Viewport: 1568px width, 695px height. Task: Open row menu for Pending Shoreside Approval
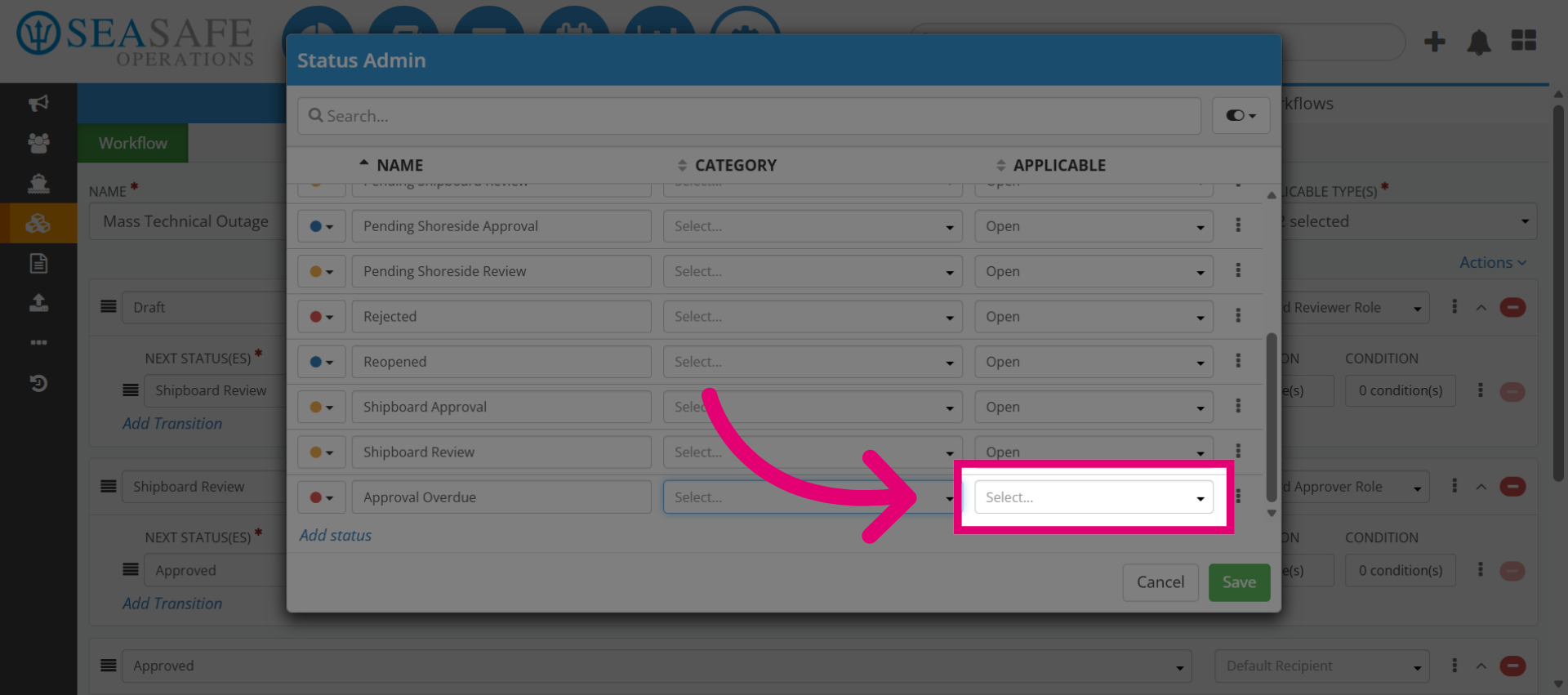[x=1238, y=225]
